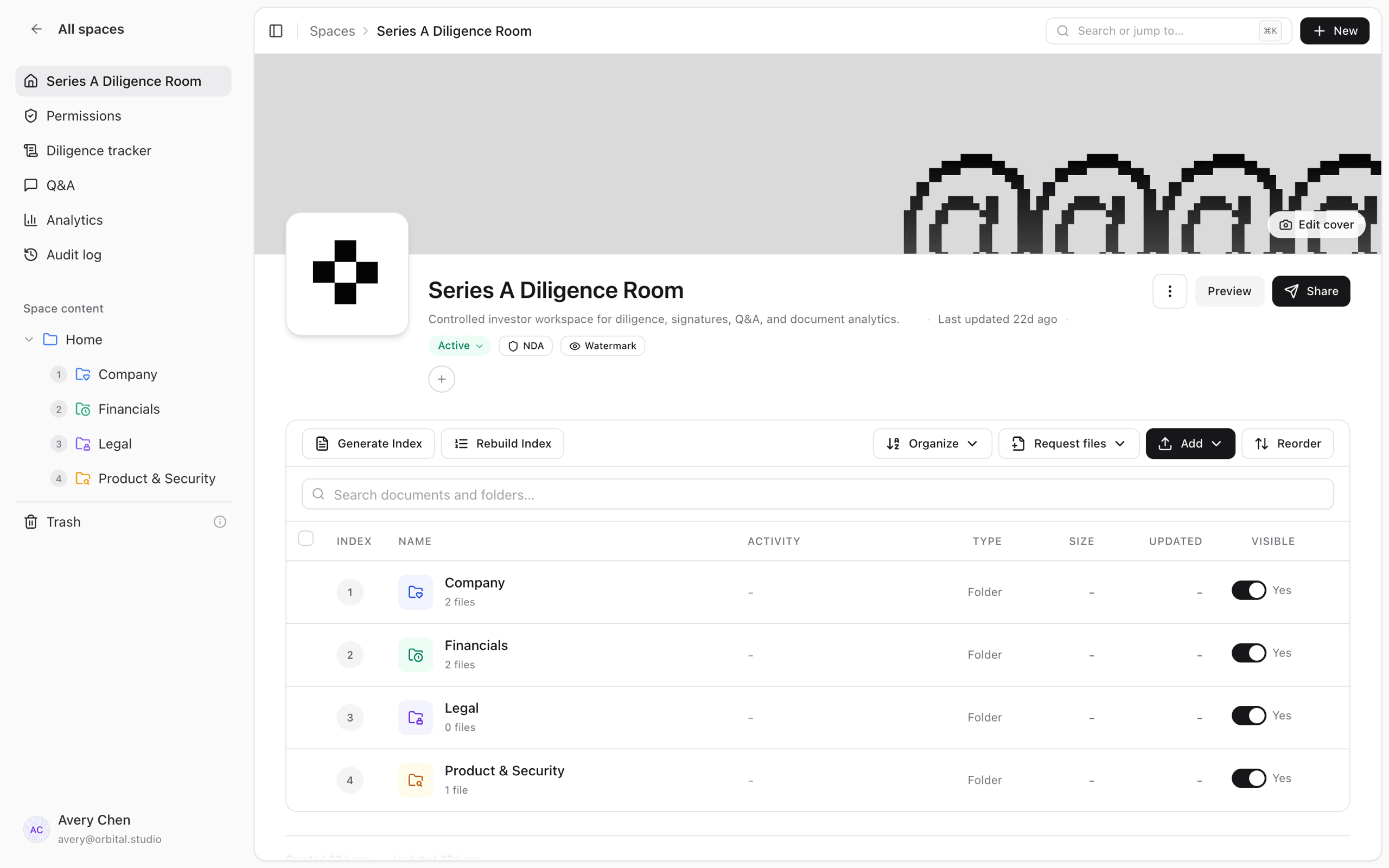Tick the select-all checkbox in table header
The height and width of the screenshot is (868, 1389).
tap(306, 539)
